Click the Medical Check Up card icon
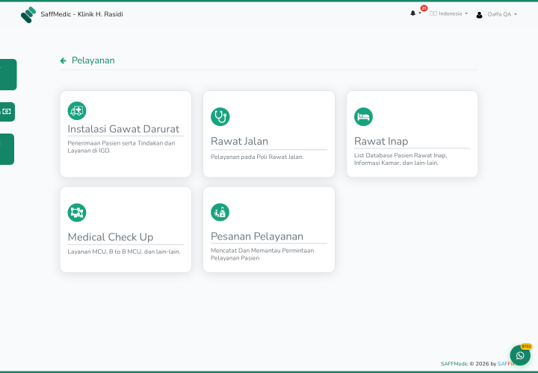This screenshot has width=538, height=373. (x=77, y=213)
